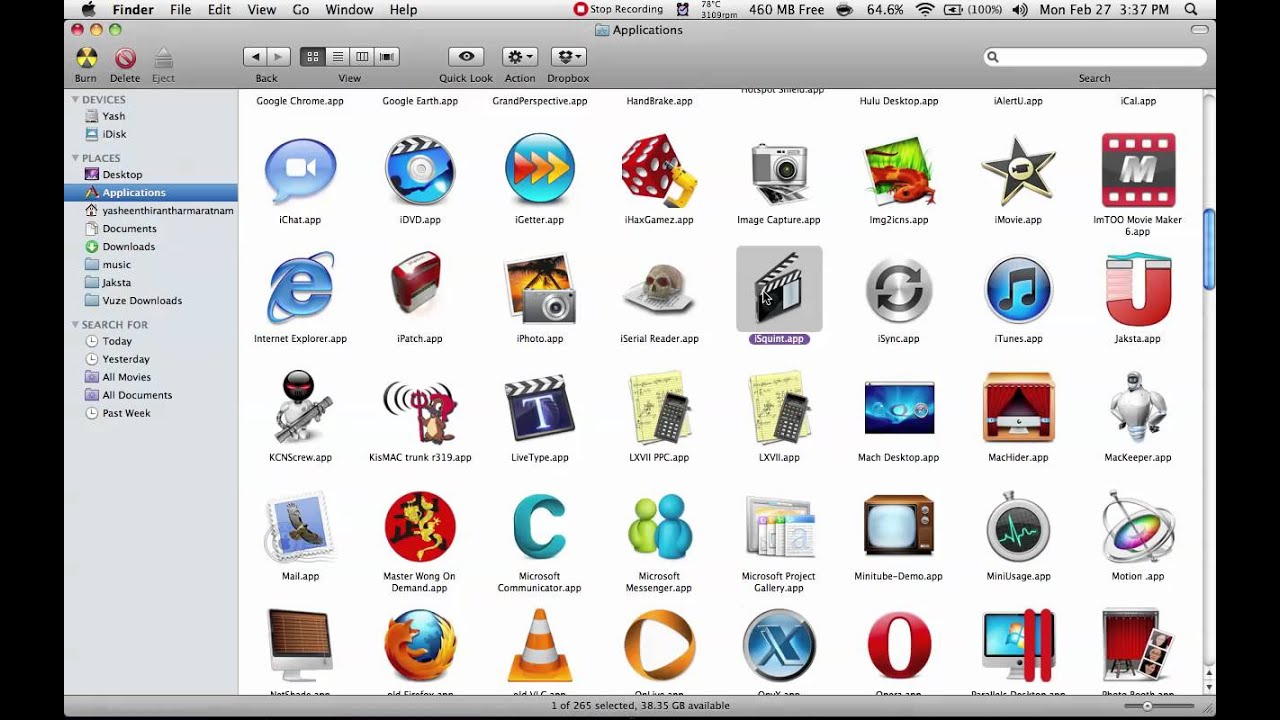This screenshot has width=1280, height=720.
Task: Select Mach Desktop.app icon
Action: [899, 408]
